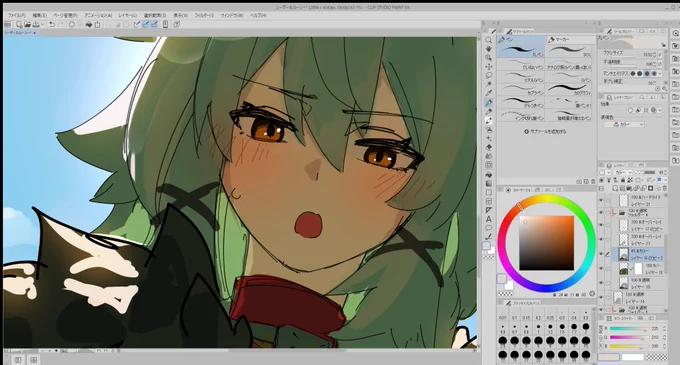Select the Eraser tool
The height and width of the screenshot is (365, 680).
tap(488, 147)
